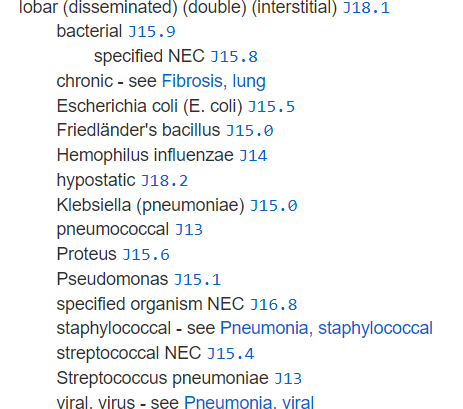Follow the Pneumonia, staphylococcal link
This screenshot has width=463, height=409.
(x=326, y=328)
